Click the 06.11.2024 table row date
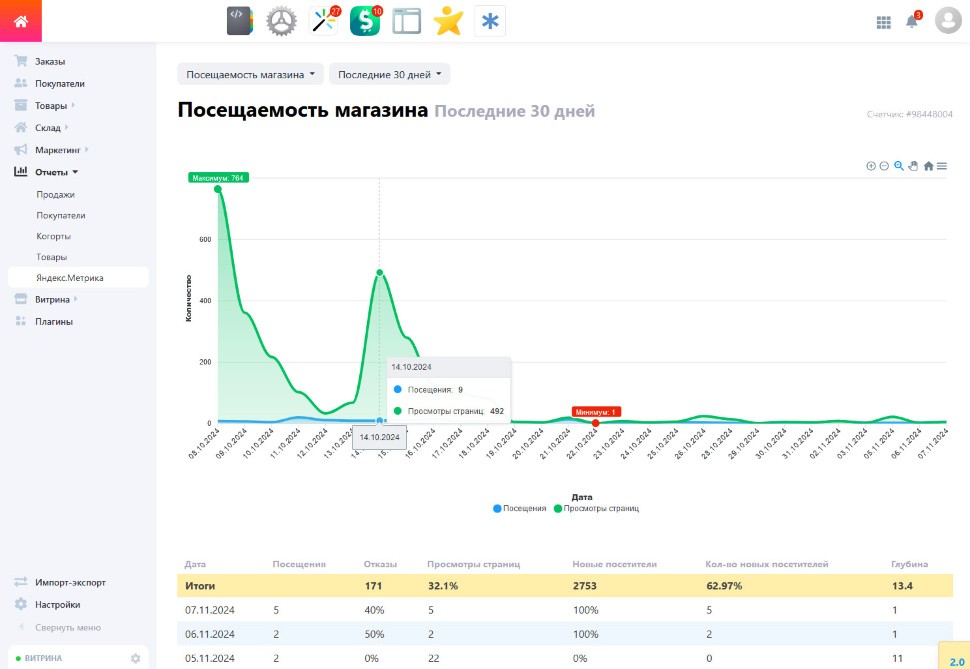 (x=210, y=634)
